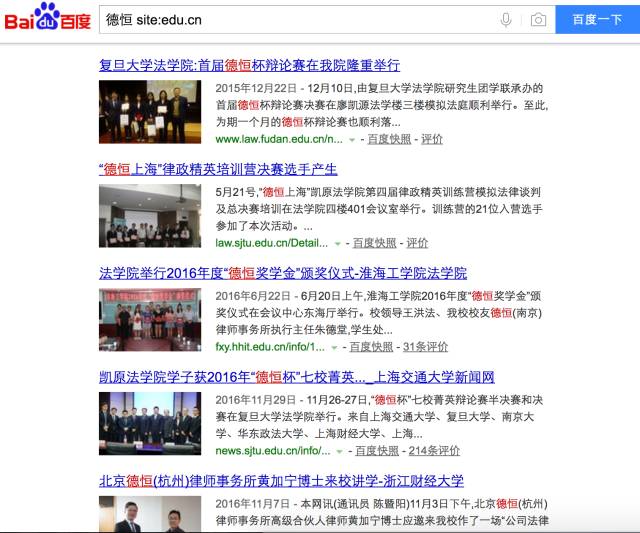Open the 淮海工学院法学院 德恒奖学金 result title
Screen dimensions: 640x533
tap(282, 273)
